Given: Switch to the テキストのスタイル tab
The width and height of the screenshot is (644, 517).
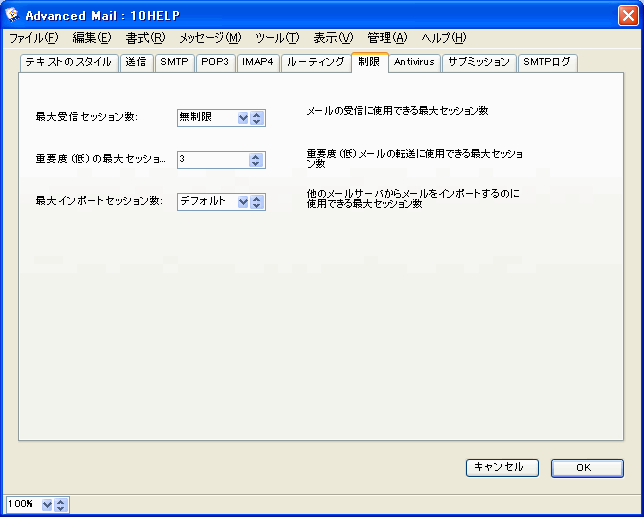Looking at the screenshot, I should point(68,62).
